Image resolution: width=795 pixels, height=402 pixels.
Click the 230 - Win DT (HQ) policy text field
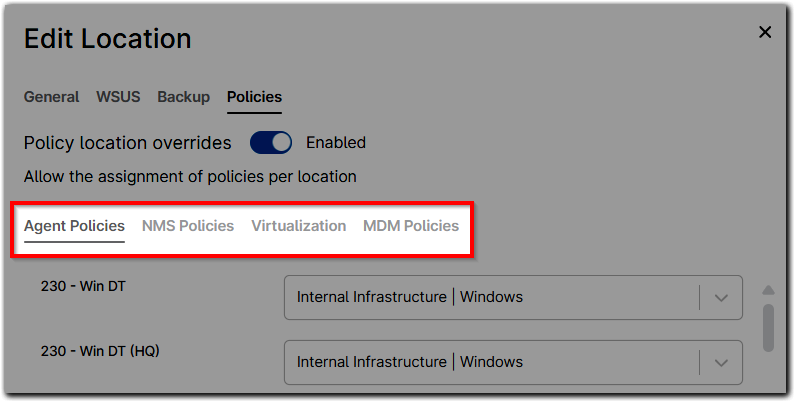point(490,362)
